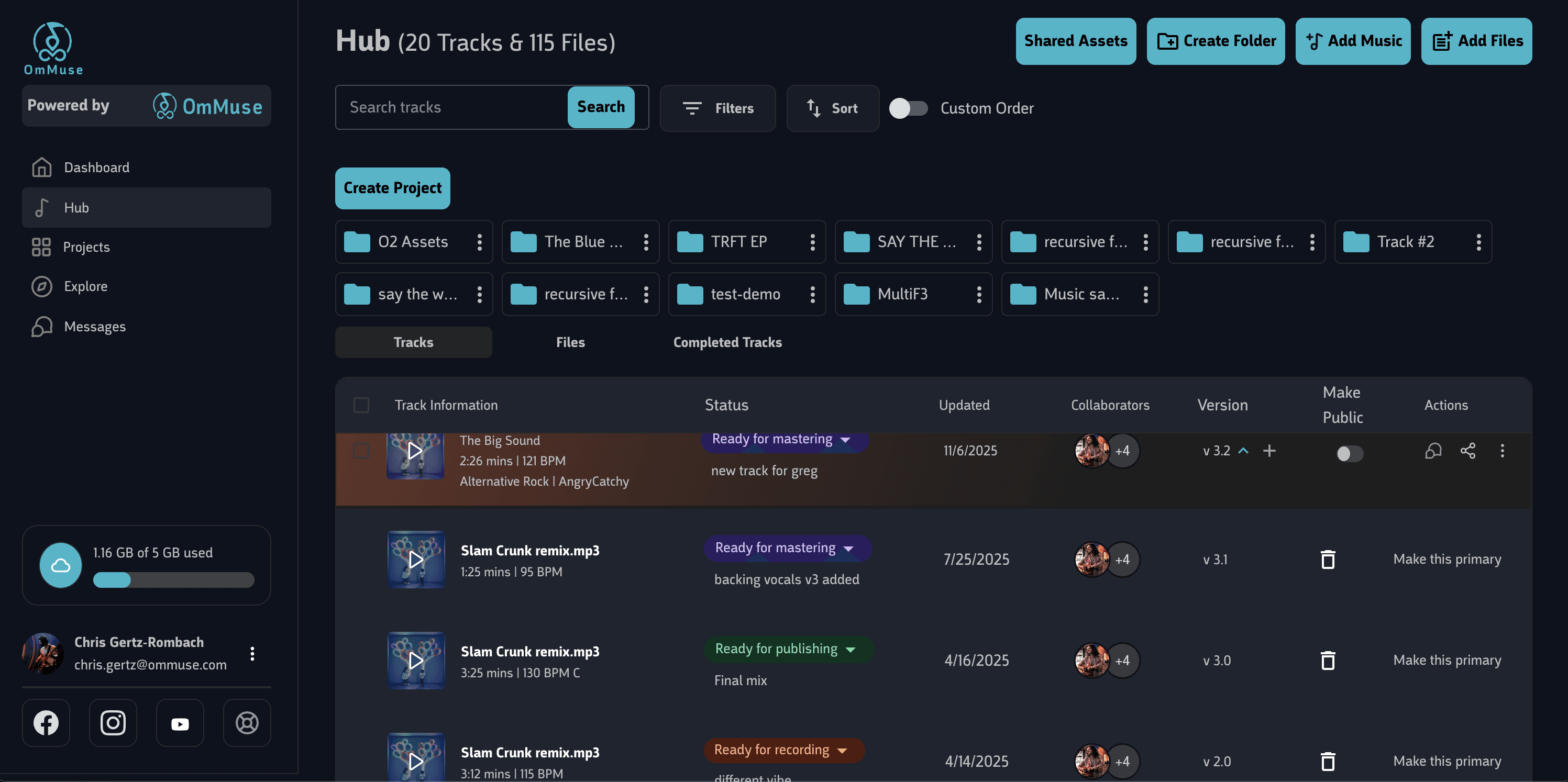
Task: Click the help lifebuoy icon
Action: coord(247,723)
